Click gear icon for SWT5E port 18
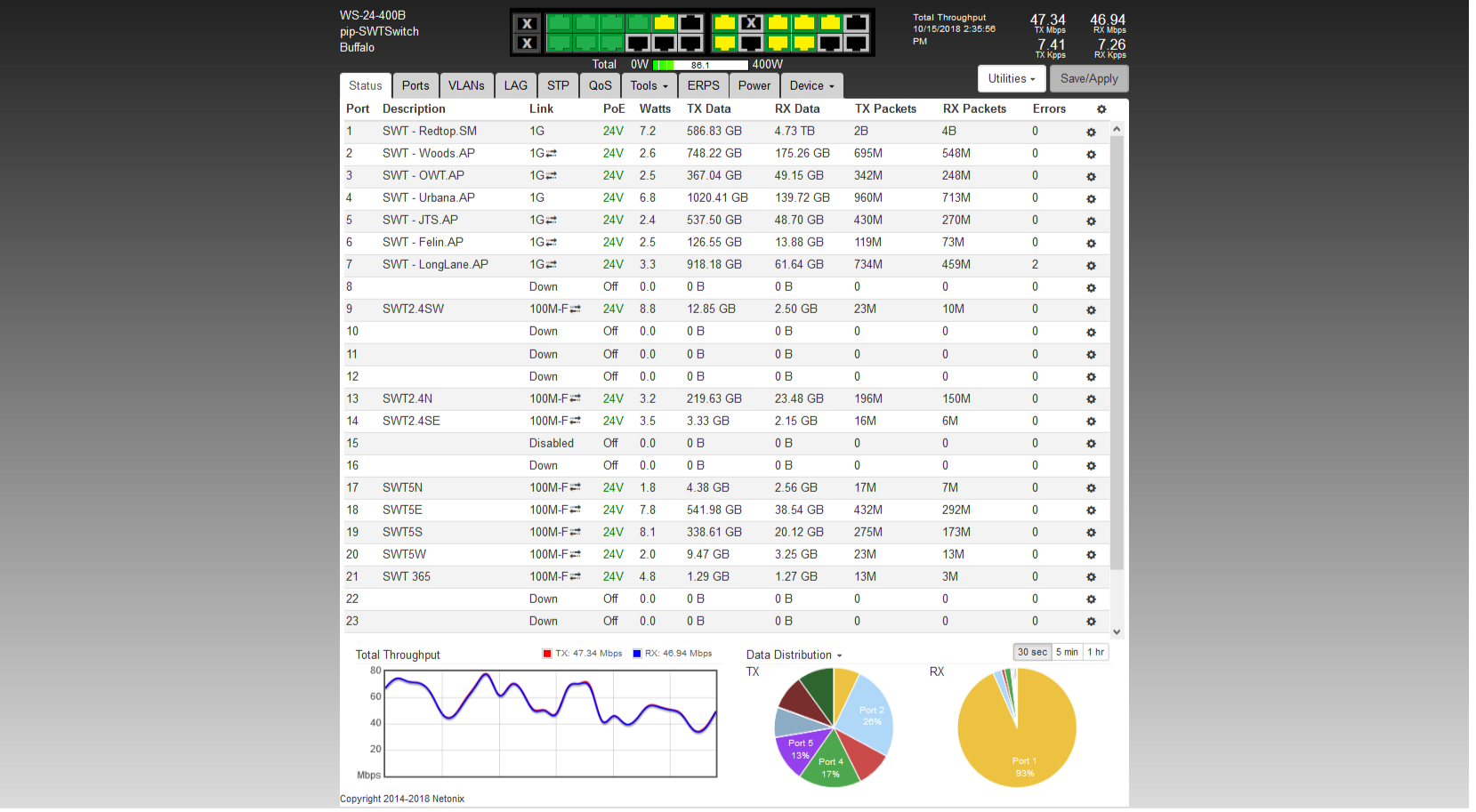Viewport: 1476px width, 812px height. click(x=1091, y=511)
